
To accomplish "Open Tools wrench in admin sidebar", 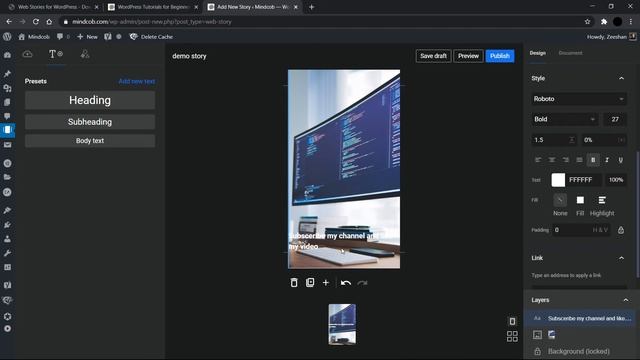I will [x=7, y=253].
